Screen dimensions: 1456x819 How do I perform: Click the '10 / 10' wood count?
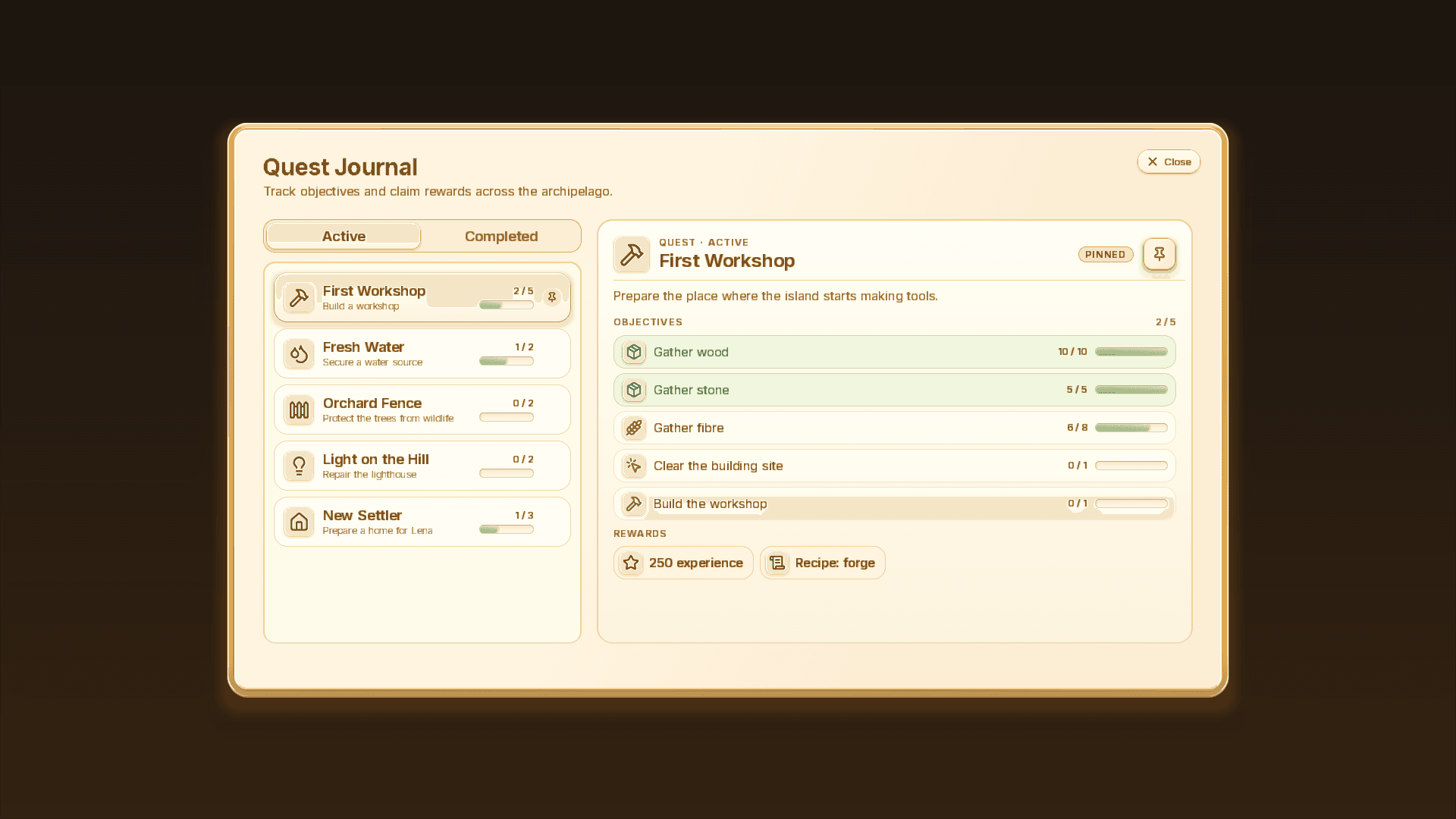pos(1072,352)
